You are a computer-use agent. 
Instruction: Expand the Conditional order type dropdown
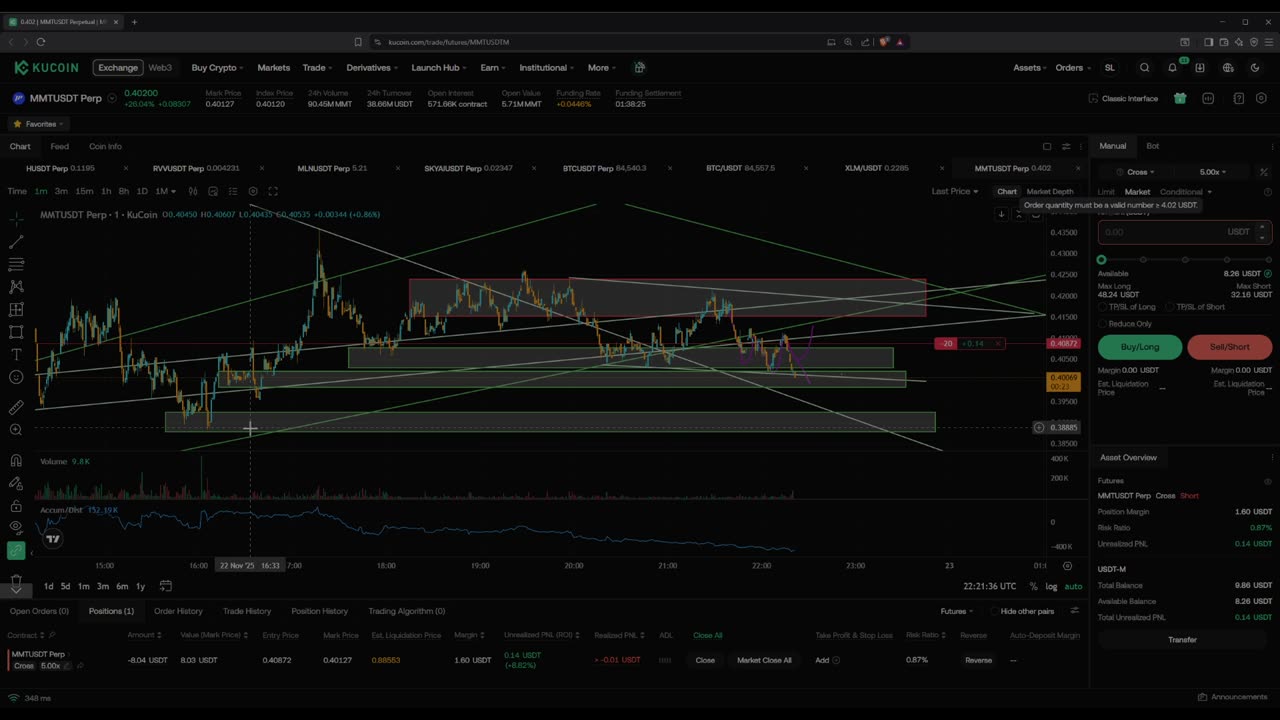(x=1185, y=192)
